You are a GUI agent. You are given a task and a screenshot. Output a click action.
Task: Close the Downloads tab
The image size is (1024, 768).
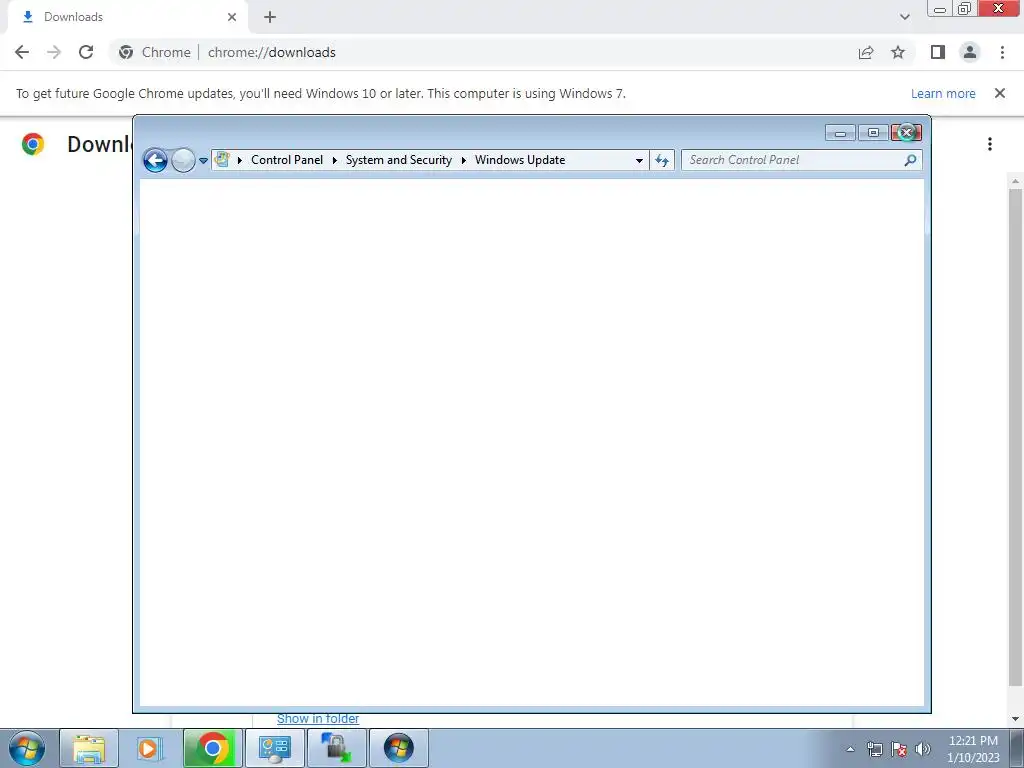point(232,17)
